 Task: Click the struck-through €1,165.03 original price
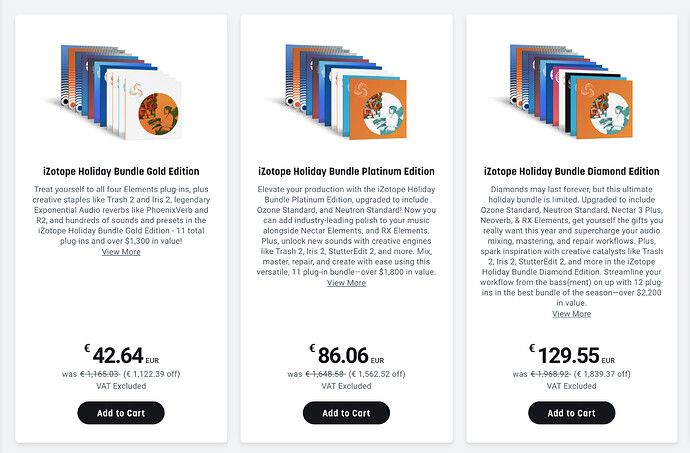pos(99,374)
